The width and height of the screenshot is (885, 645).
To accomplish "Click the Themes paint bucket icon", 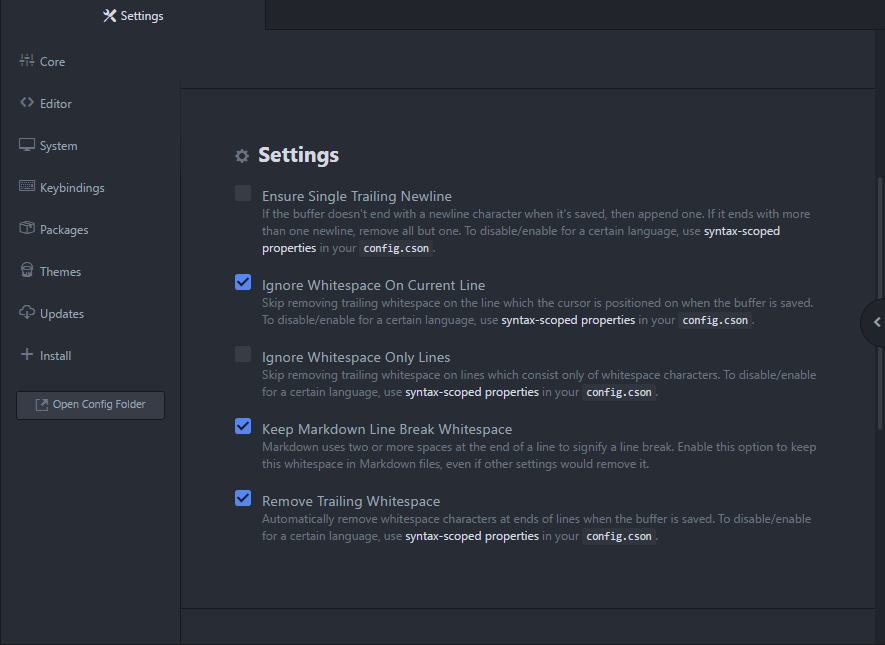I will [27, 271].
